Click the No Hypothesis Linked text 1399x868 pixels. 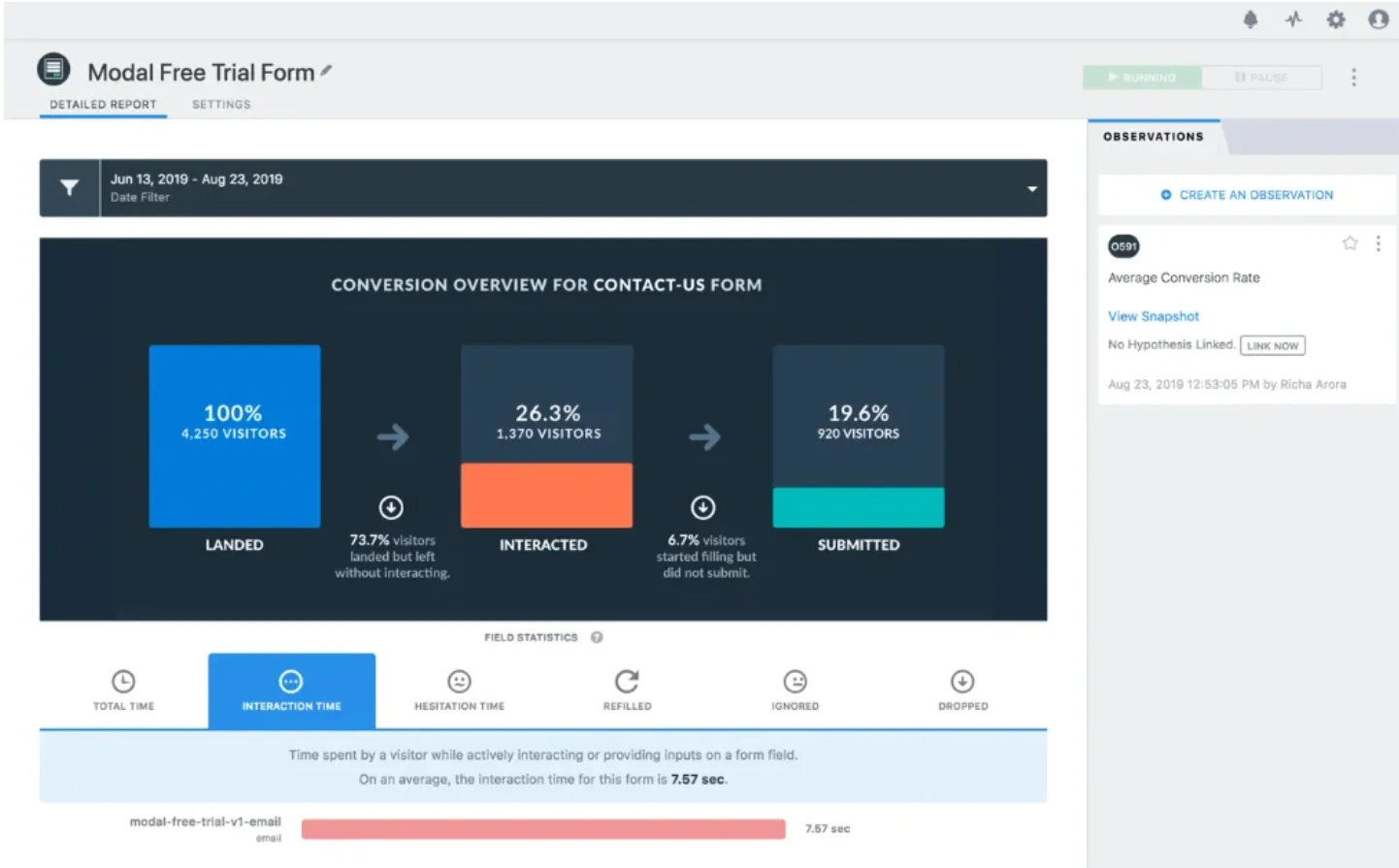(1171, 344)
